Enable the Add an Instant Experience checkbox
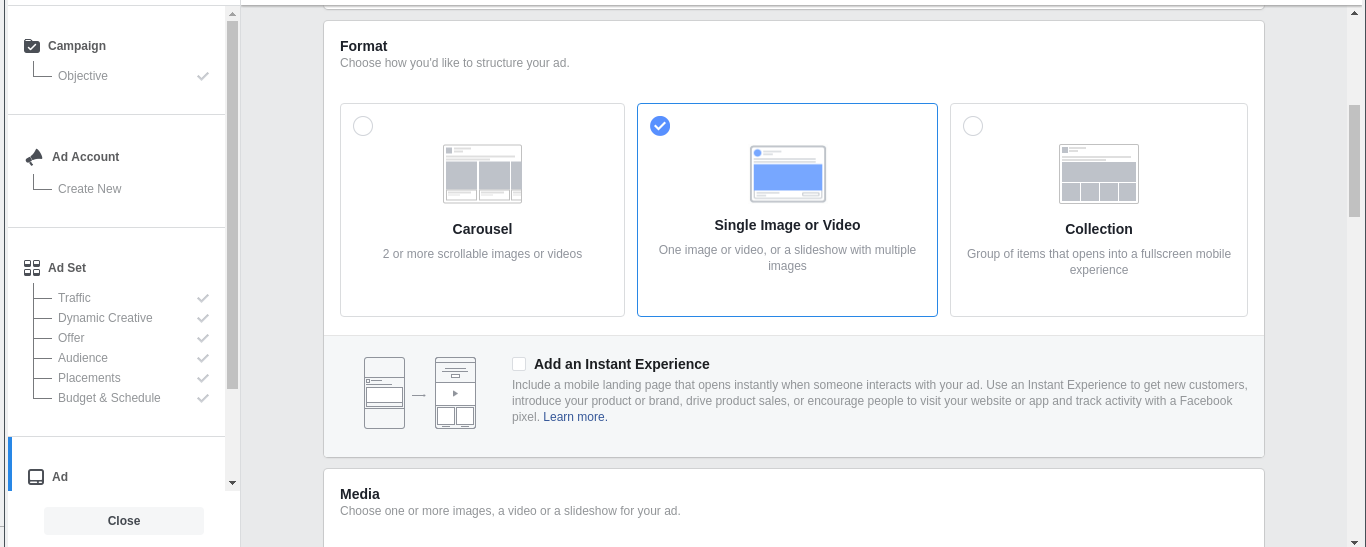The height and width of the screenshot is (547, 1366). click(519, 364)
